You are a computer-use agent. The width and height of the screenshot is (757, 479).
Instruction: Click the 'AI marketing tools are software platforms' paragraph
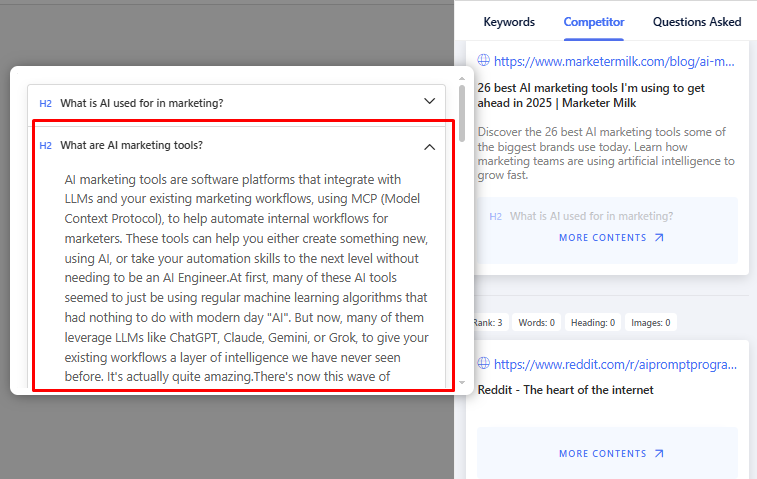point(246,278)
